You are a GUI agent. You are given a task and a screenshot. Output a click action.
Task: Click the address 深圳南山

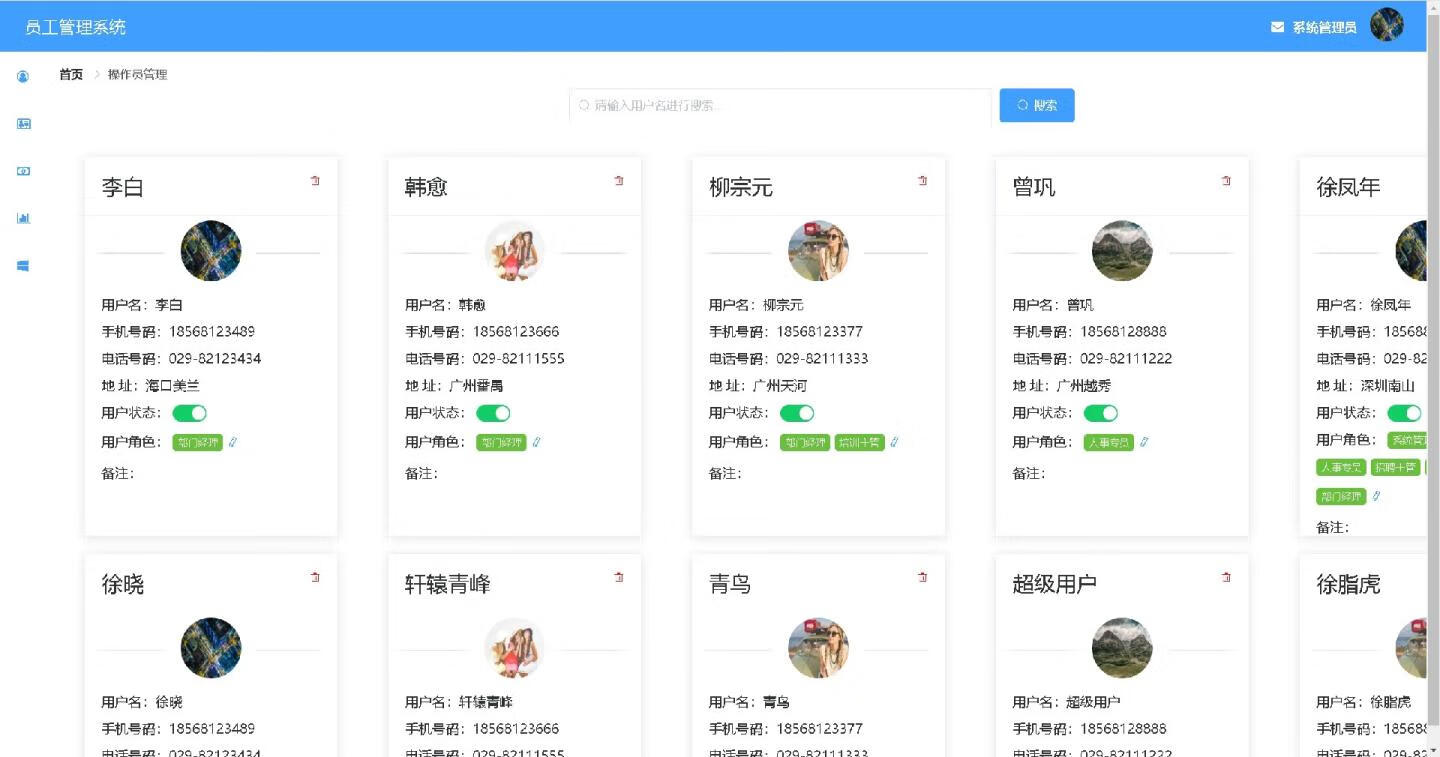point(1388,385)
